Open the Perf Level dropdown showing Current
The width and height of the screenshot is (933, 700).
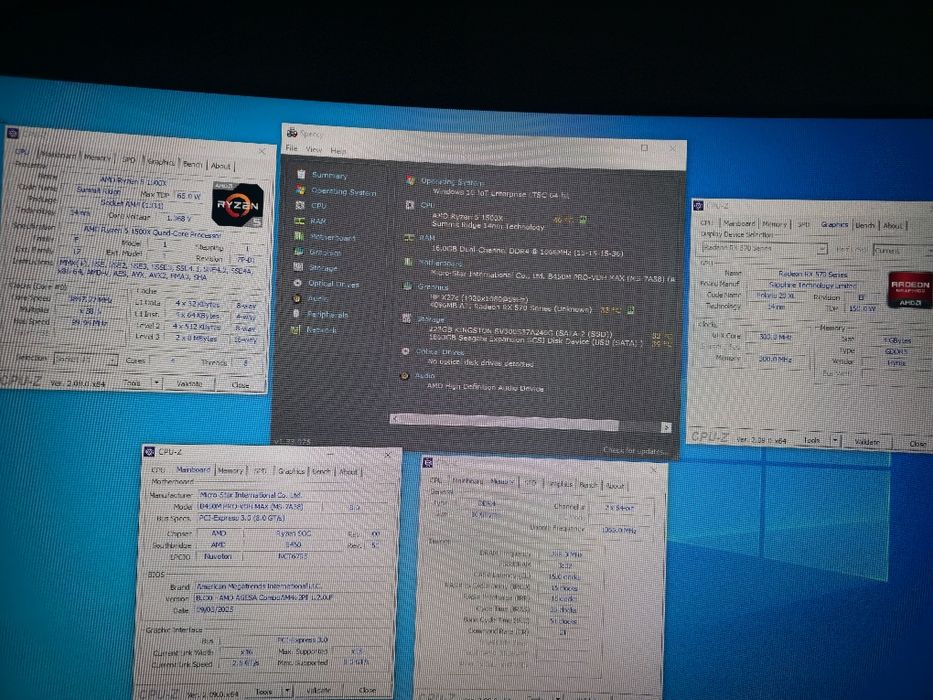tap(902, 251)
